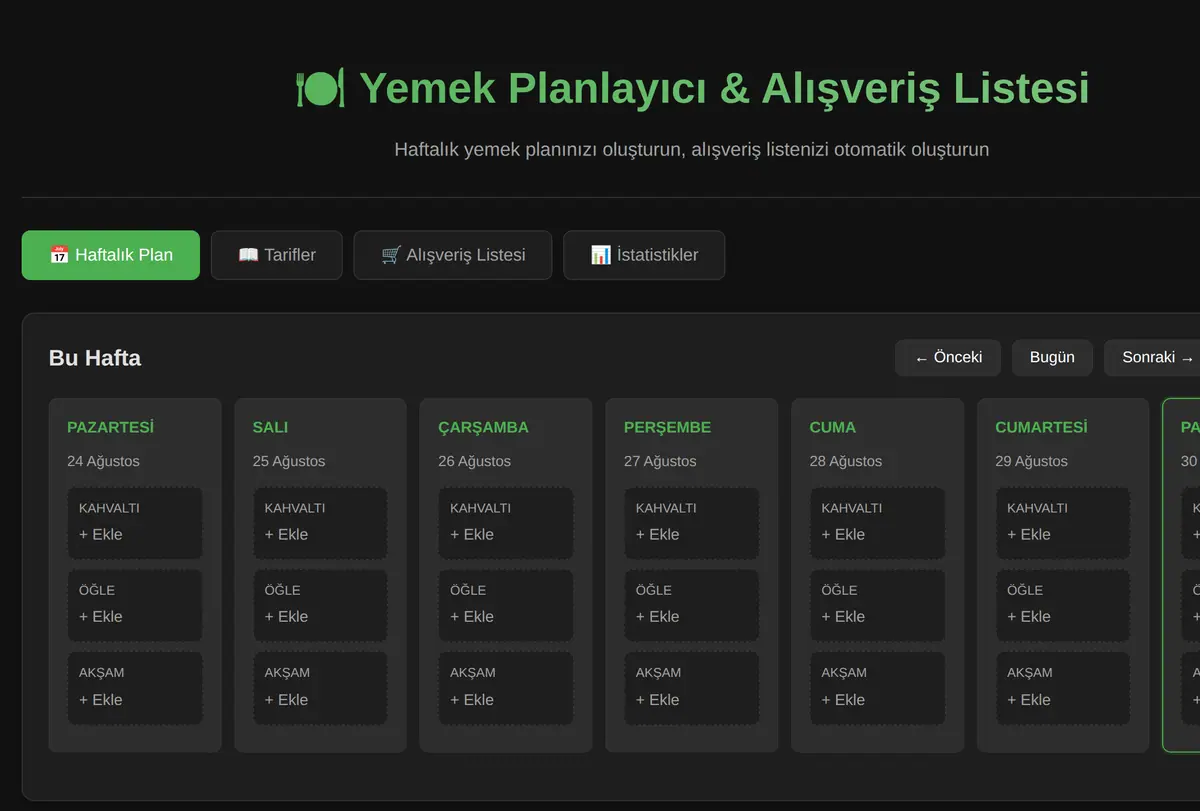Click the 24 Ağustos date
1200x811 pixels.
click(103, 461)
